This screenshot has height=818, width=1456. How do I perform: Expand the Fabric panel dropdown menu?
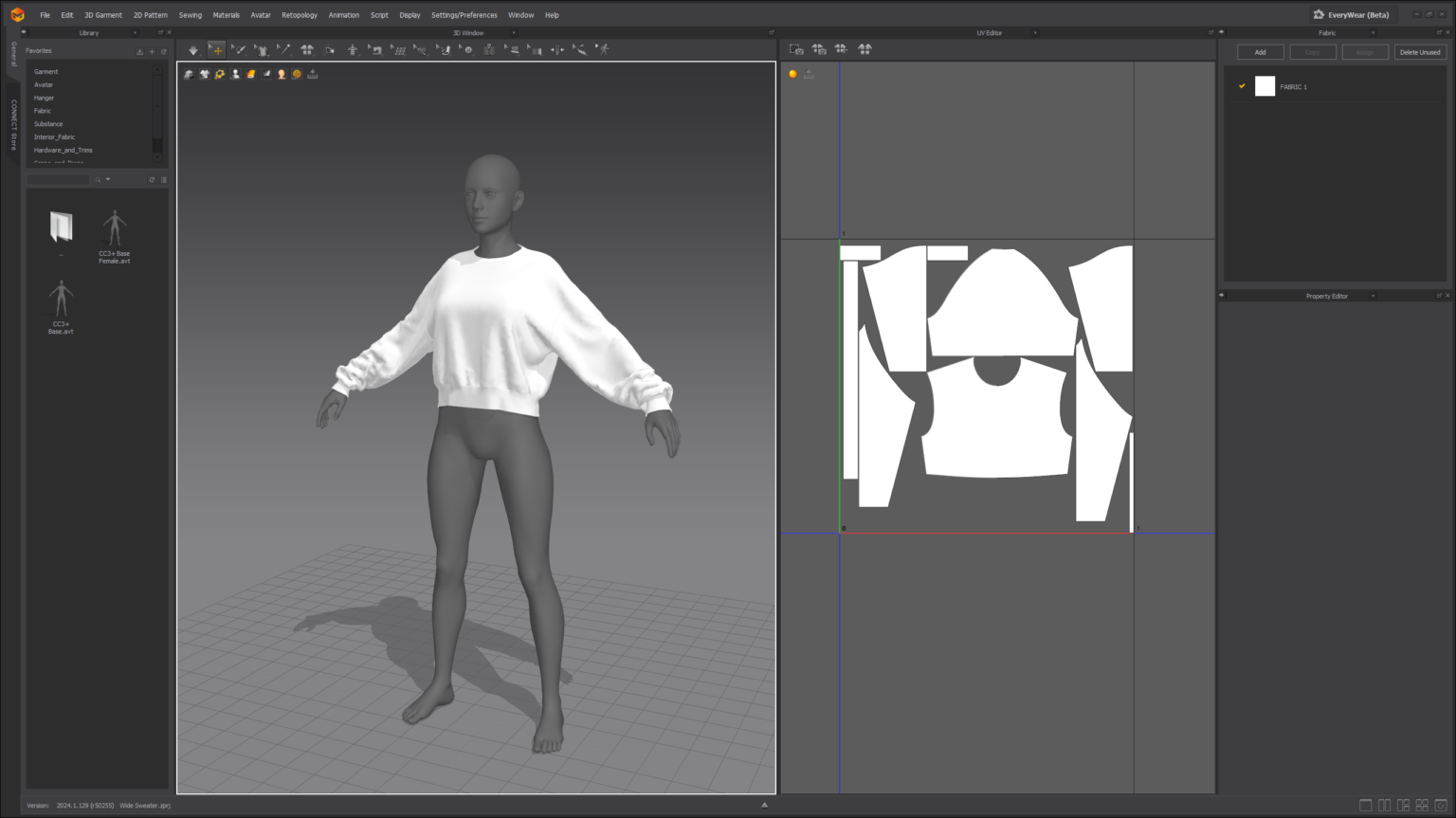(1373, 32)
